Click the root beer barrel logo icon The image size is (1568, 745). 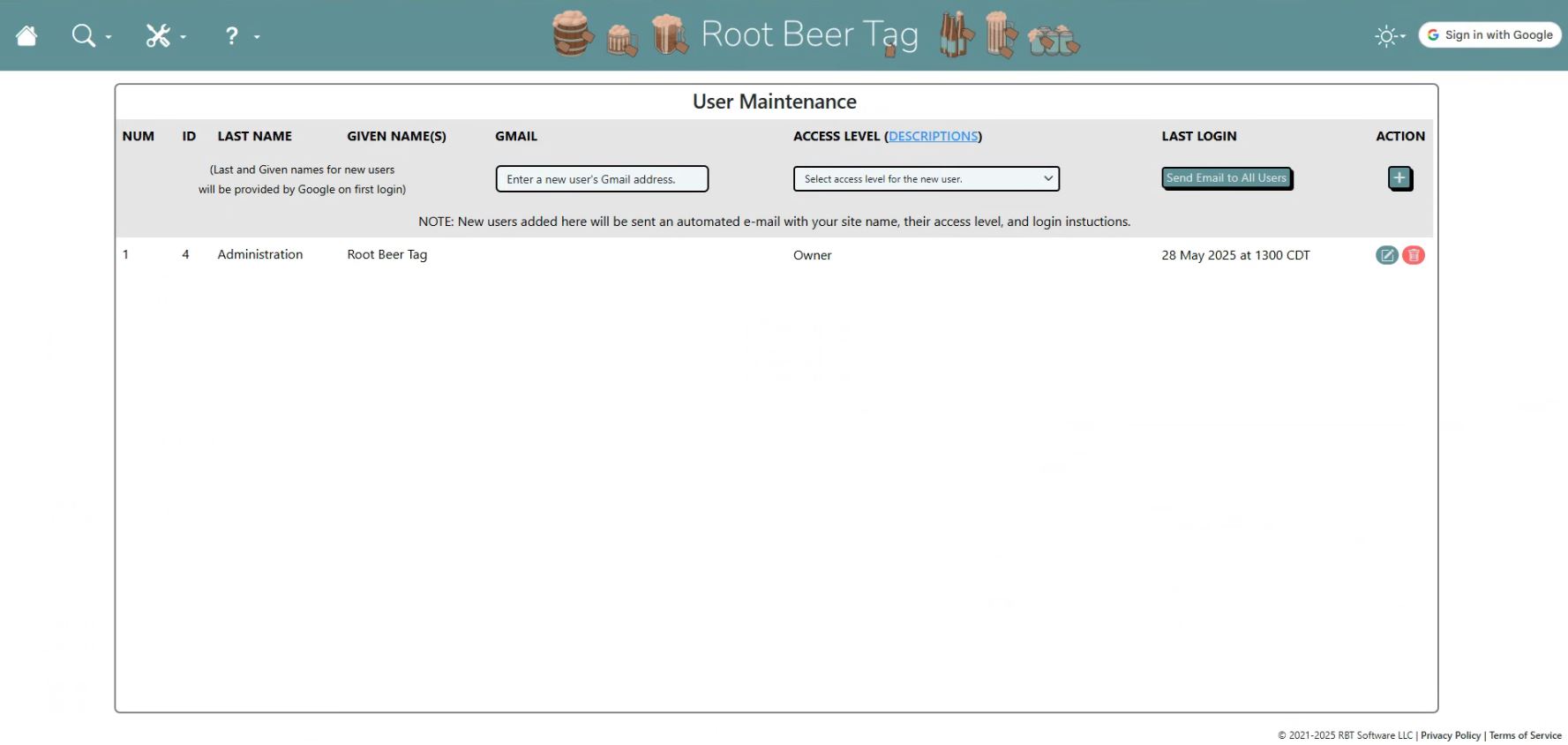click(x=572, y=34)
